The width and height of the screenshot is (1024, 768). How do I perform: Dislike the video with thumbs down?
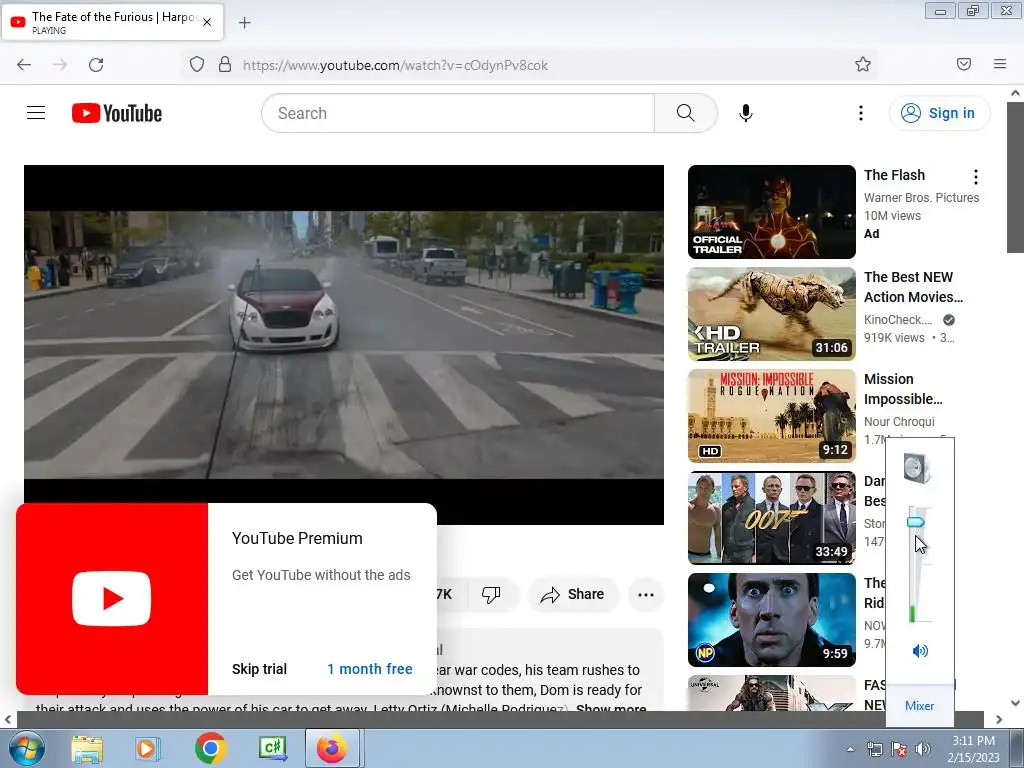[491, 594]
